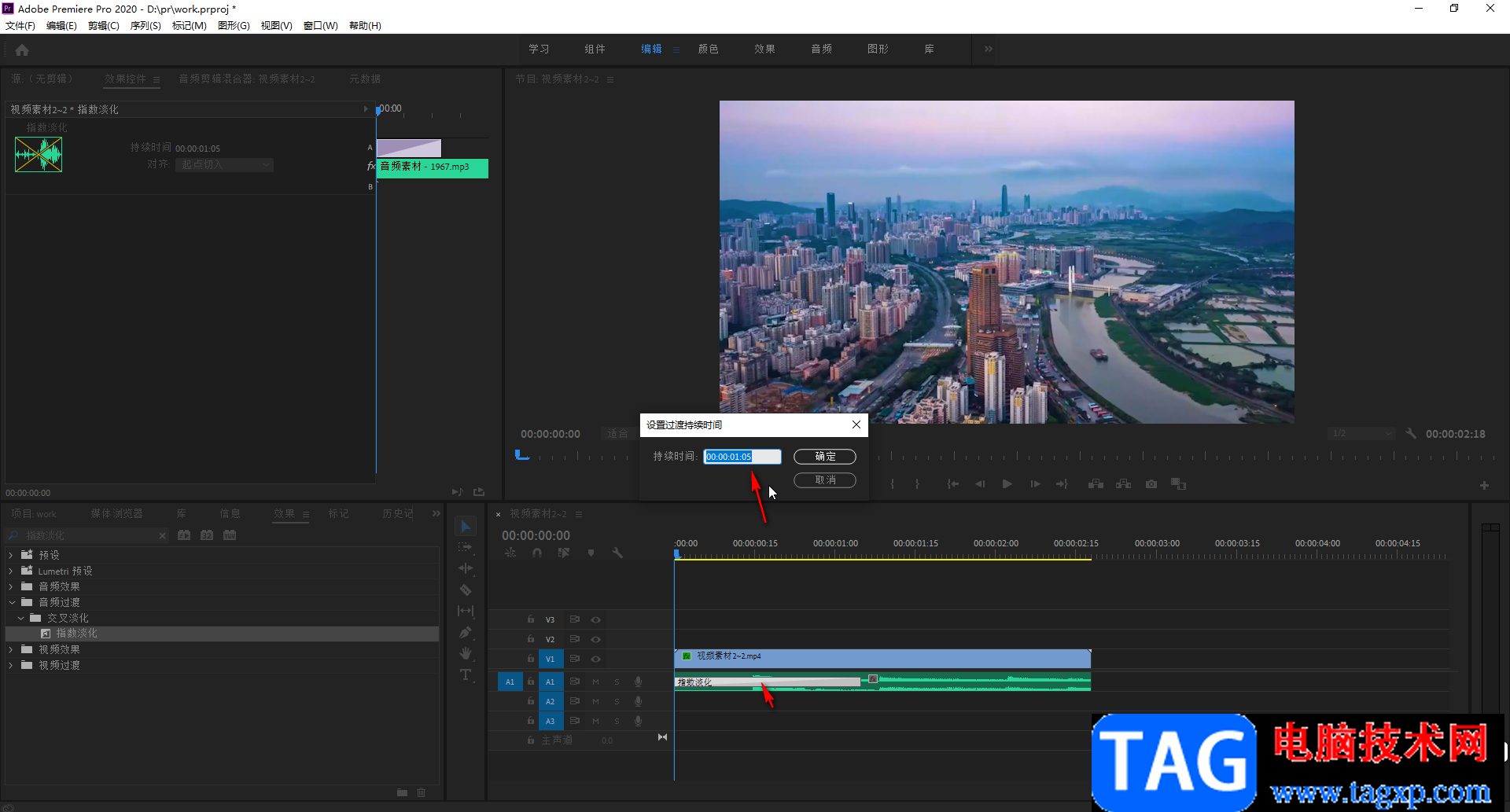Open the 文件(F) menu
This screenshot has height=812, width=1510.
click(20, 26)
